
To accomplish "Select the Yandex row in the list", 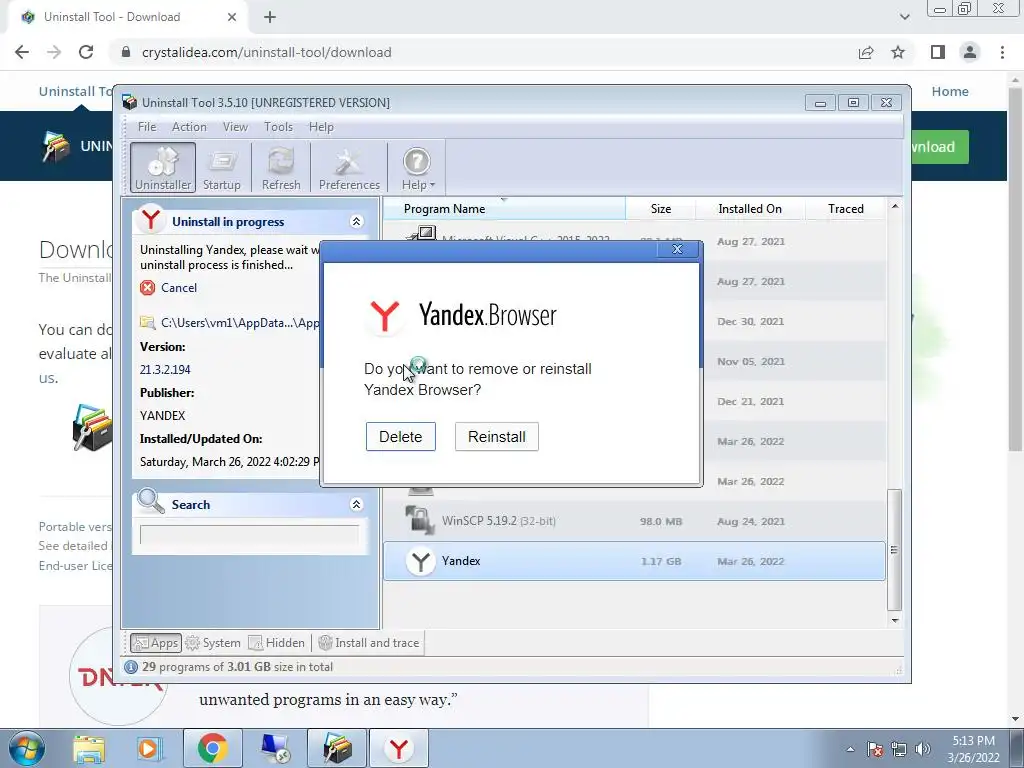I will 634,561.
